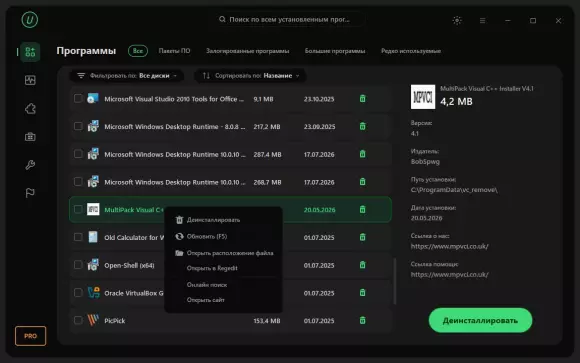Viewport: 580px width, 363px height.
Task: Click the search installed programs field
Action: 289,19
